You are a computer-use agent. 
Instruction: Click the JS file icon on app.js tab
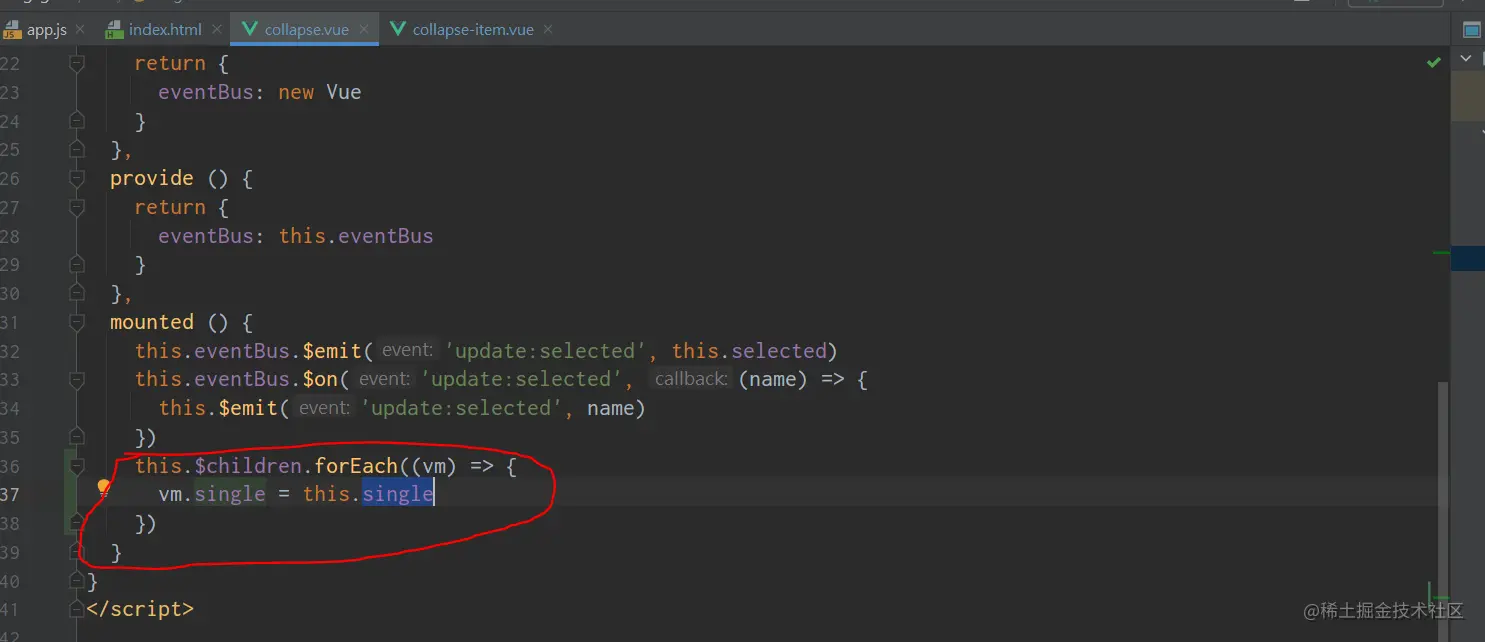coord(12,30)
